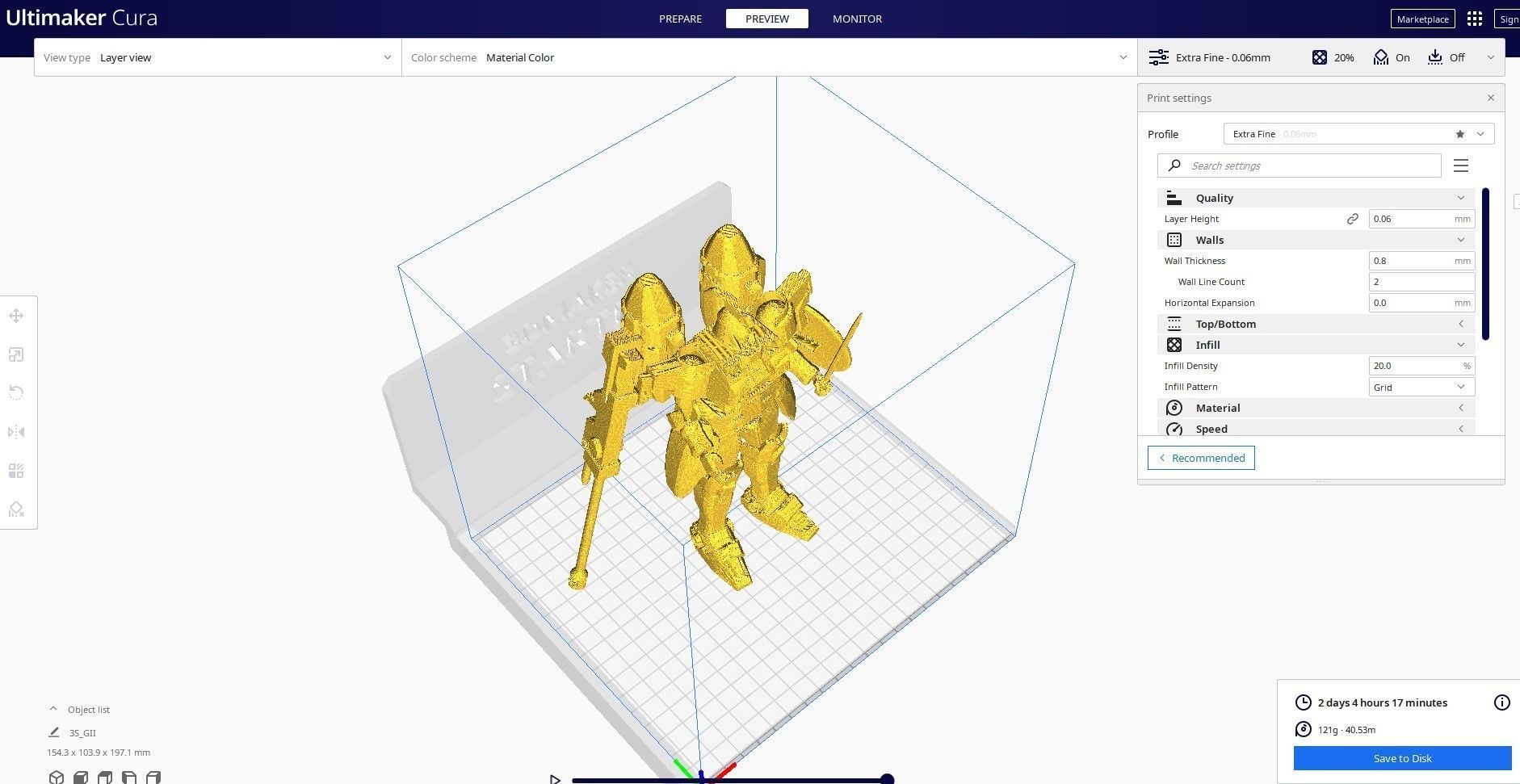Screen dimensions: 1520x784
Task: Switch to right side view cube
Action: [153, 777]
